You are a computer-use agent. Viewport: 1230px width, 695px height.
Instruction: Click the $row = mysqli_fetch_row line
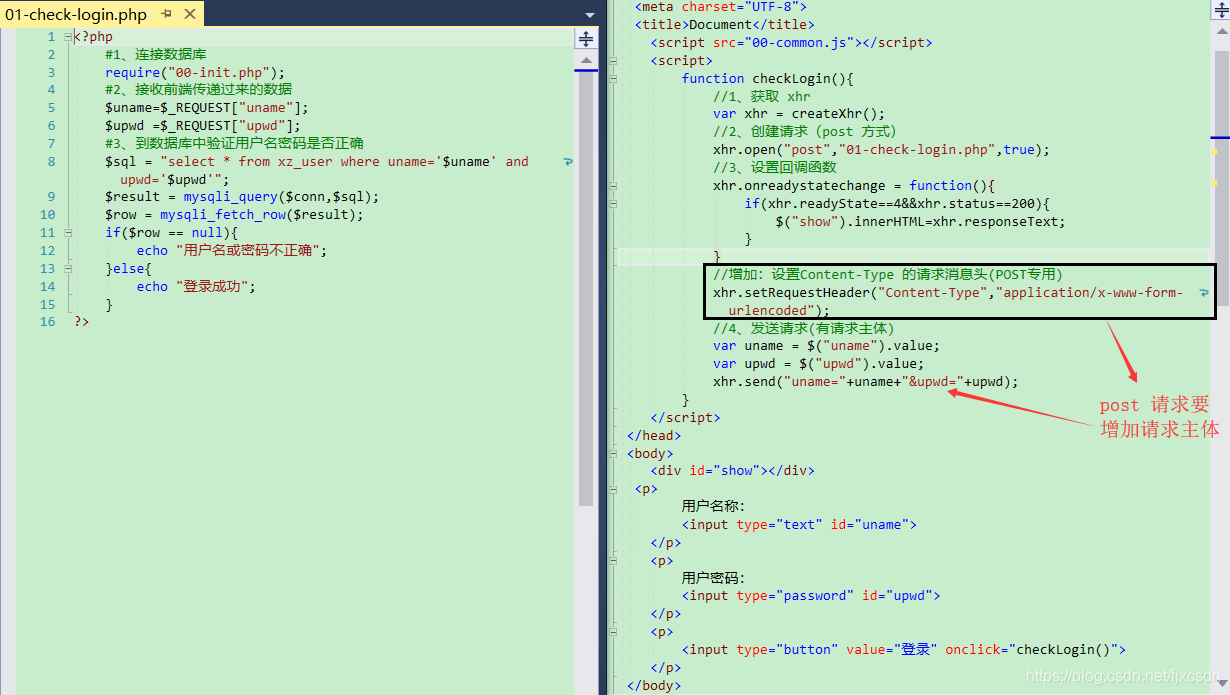pyautogui.click(x=235, y=215)
